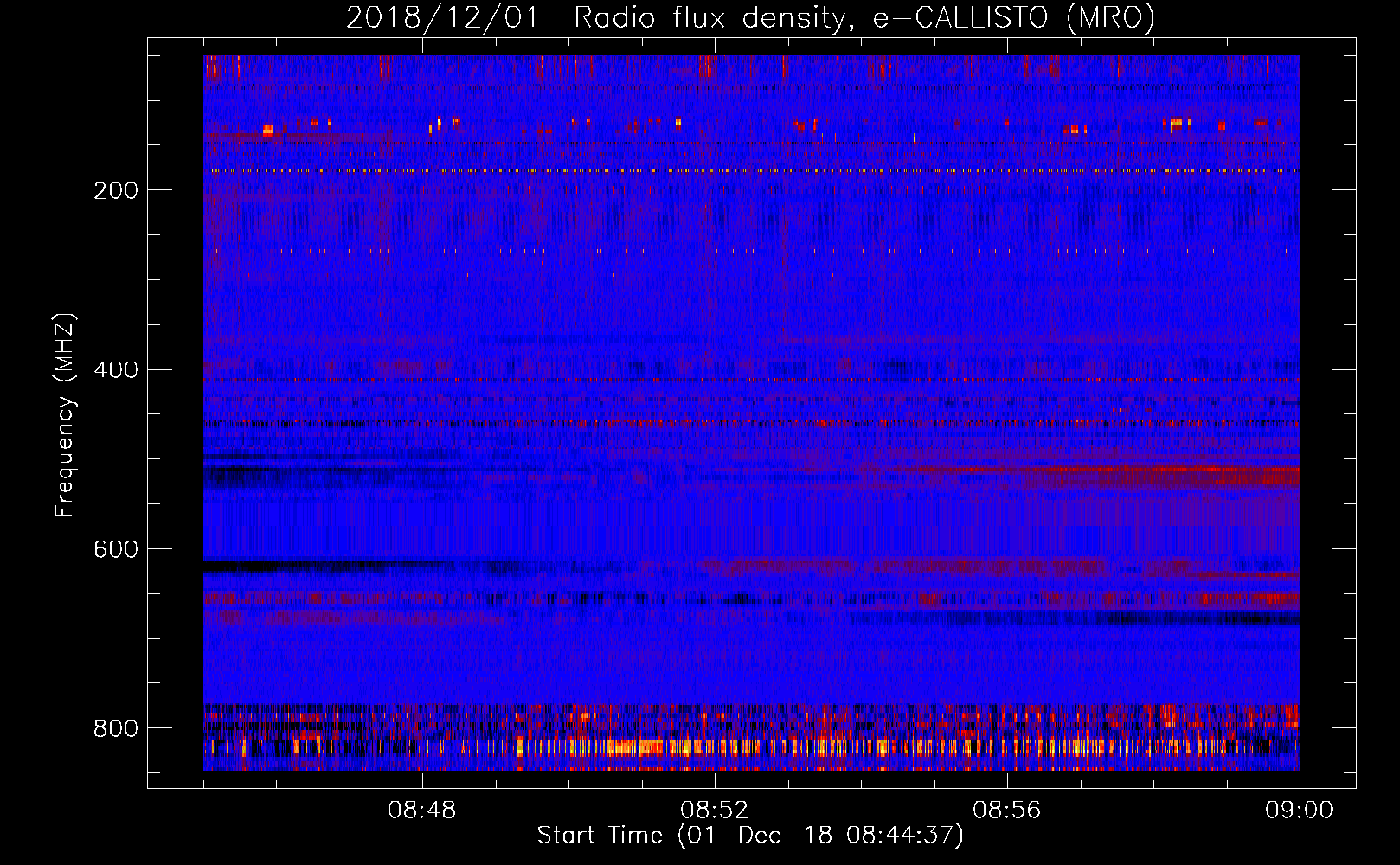Select the '400' frequency axis label

click(116, 370)
